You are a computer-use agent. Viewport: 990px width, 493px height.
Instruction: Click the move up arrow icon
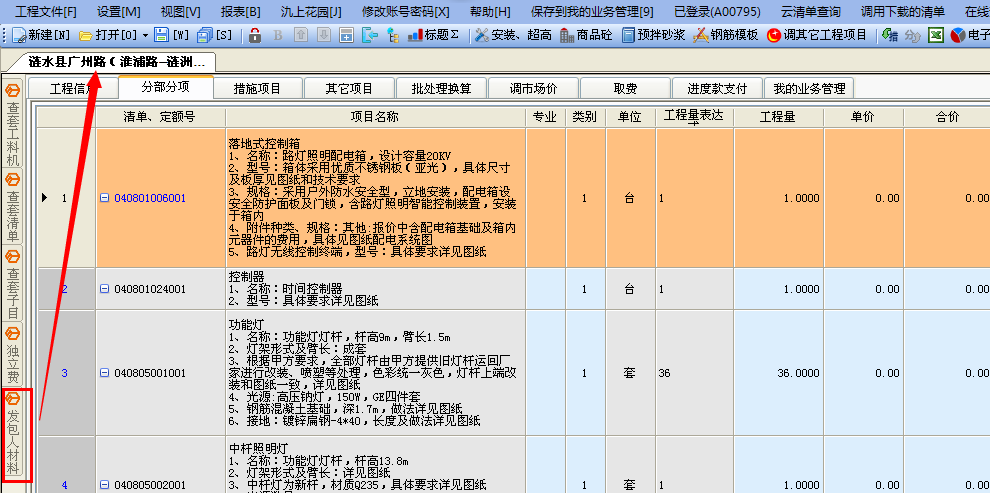point(301,35)
